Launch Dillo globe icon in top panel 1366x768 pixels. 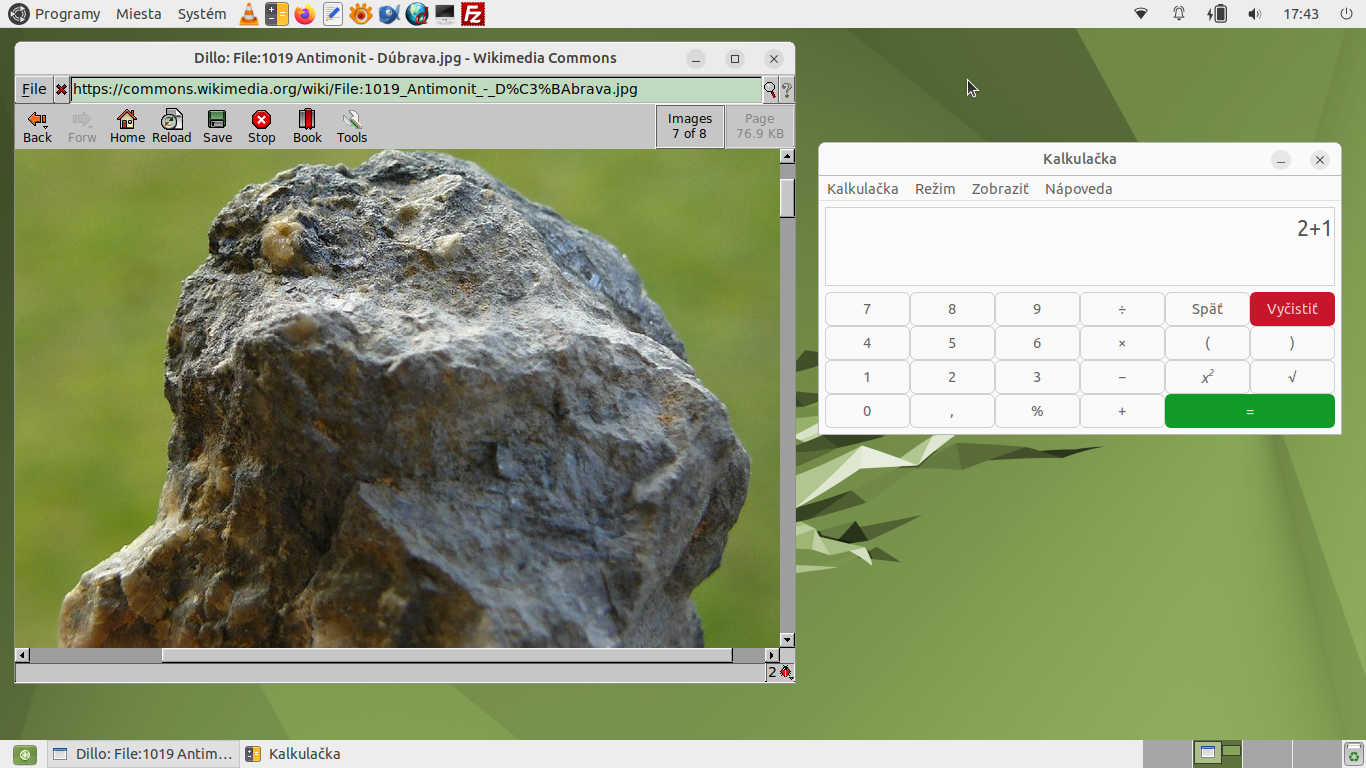(417, 14)
